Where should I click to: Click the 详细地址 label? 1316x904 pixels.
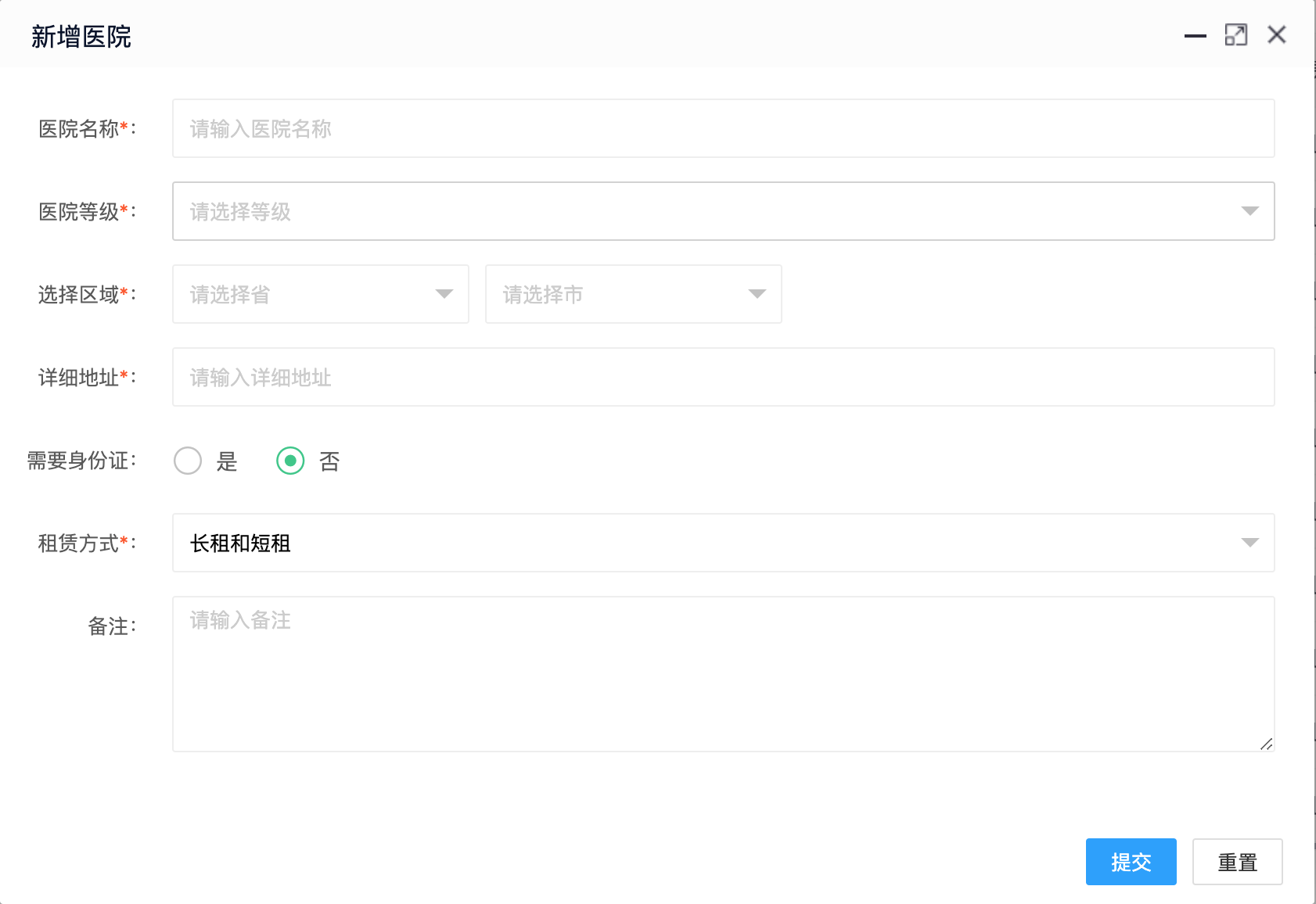87,378
